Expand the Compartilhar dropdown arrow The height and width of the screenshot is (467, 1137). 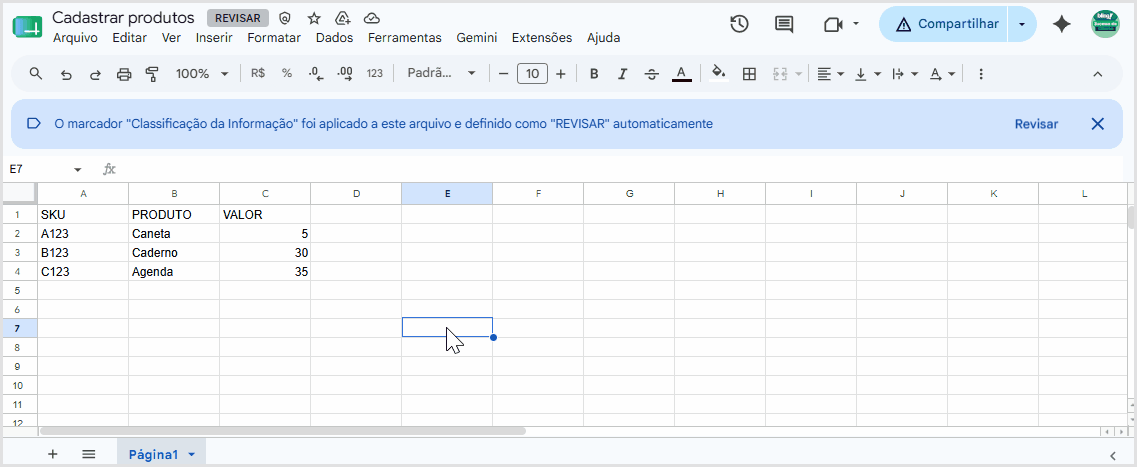tap(1022, 24)
